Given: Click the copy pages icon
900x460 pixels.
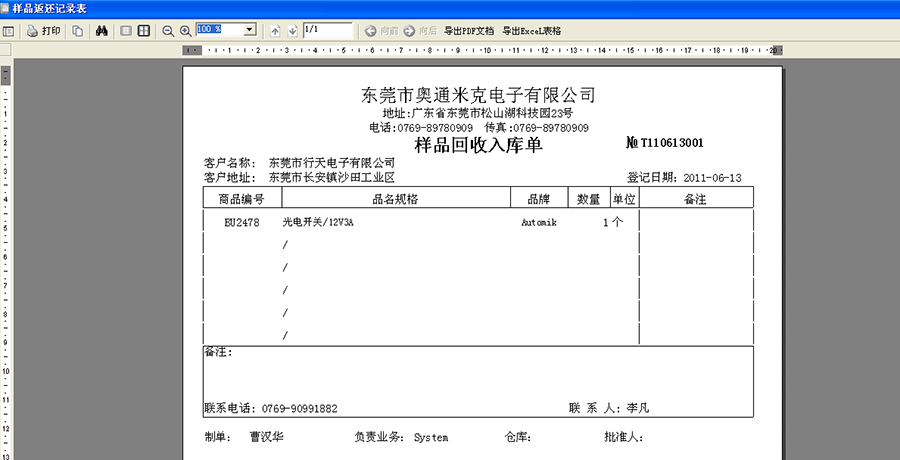Looking at the screenshot, I should coord(77,31).
